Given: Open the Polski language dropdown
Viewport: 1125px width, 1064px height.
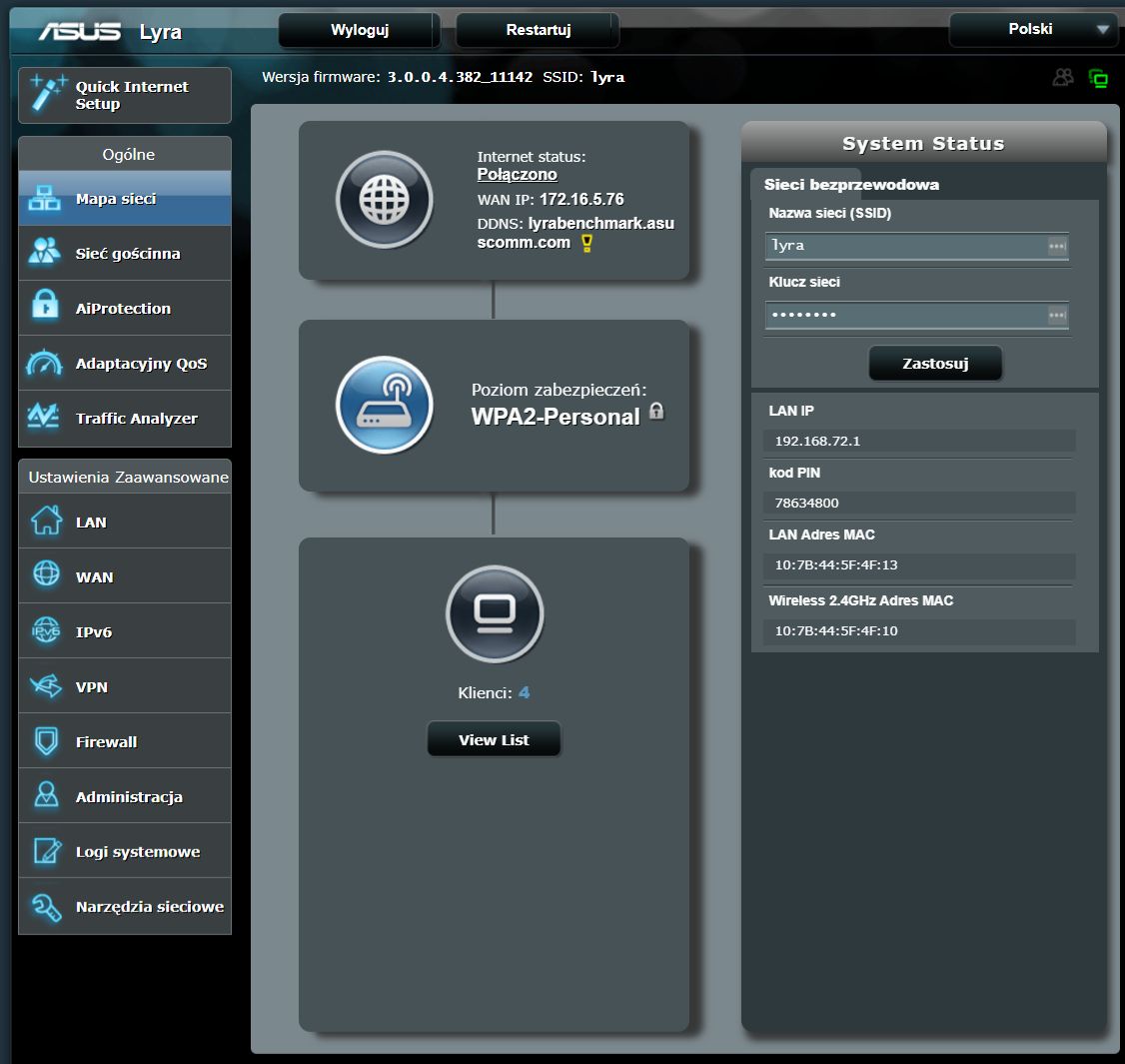Looking at the screenshot, I should (x=1033, y=29).
